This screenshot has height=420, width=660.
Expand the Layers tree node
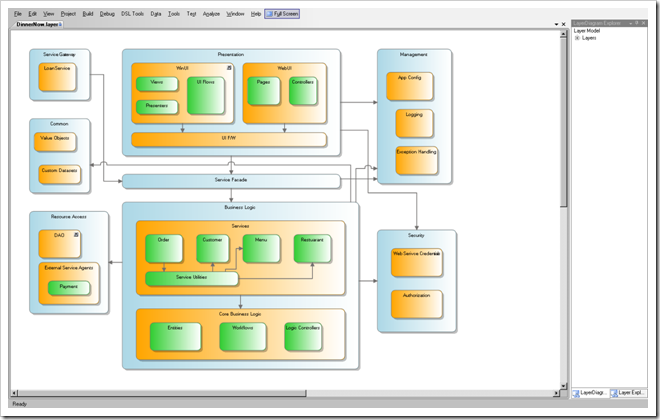coord(578,38)
